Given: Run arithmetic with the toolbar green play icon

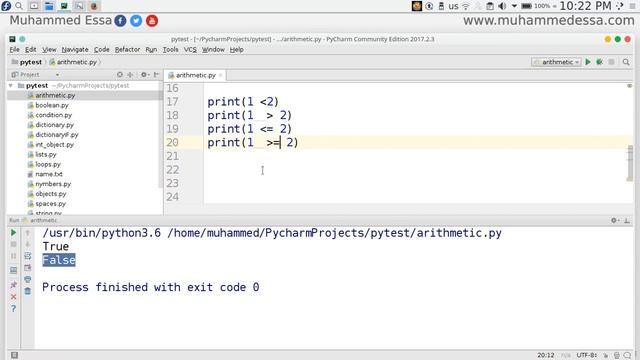Looking at the screenshot, I should (588, 62).
